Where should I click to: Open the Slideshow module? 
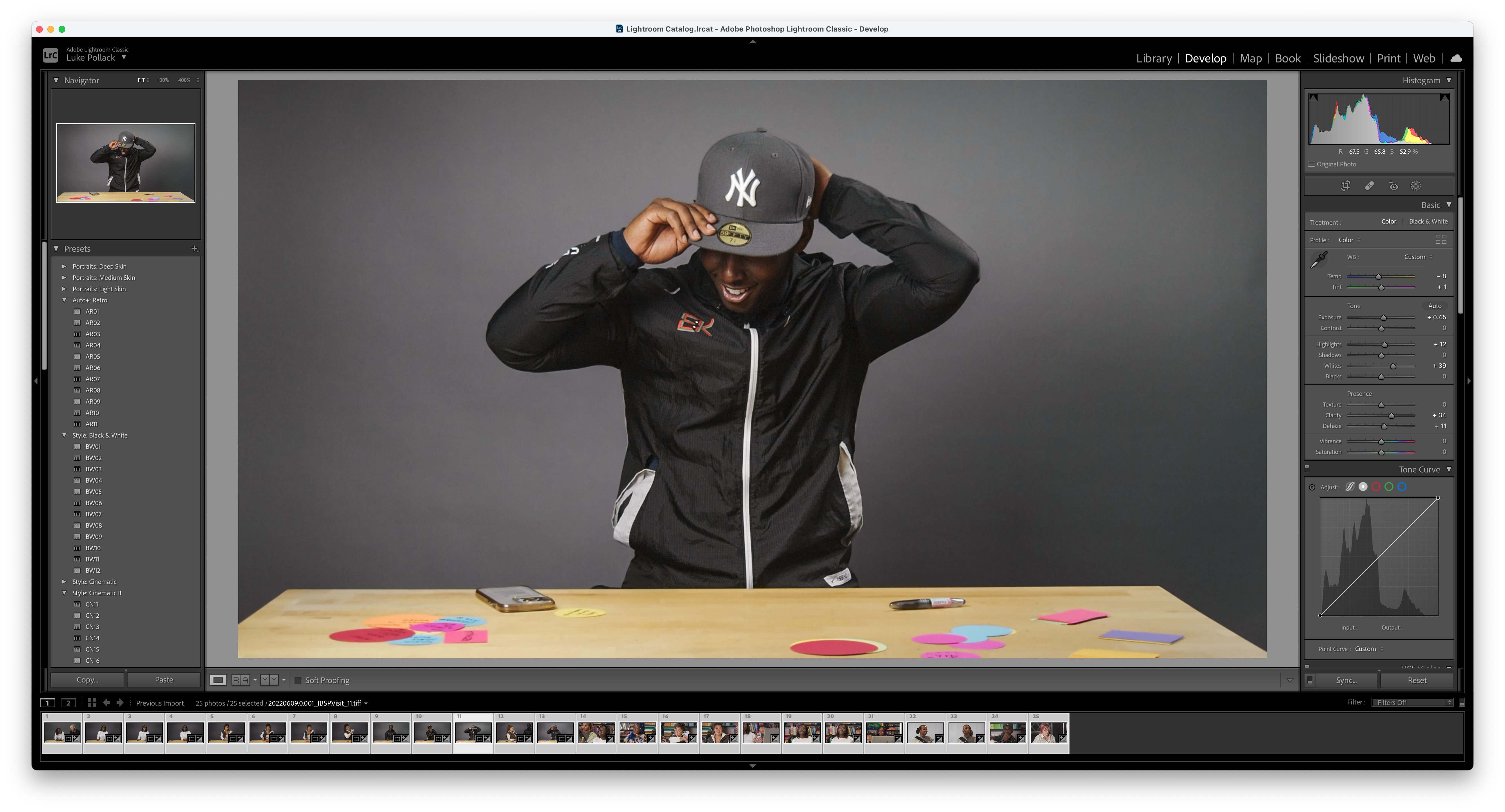click(x=1338, y=58)
